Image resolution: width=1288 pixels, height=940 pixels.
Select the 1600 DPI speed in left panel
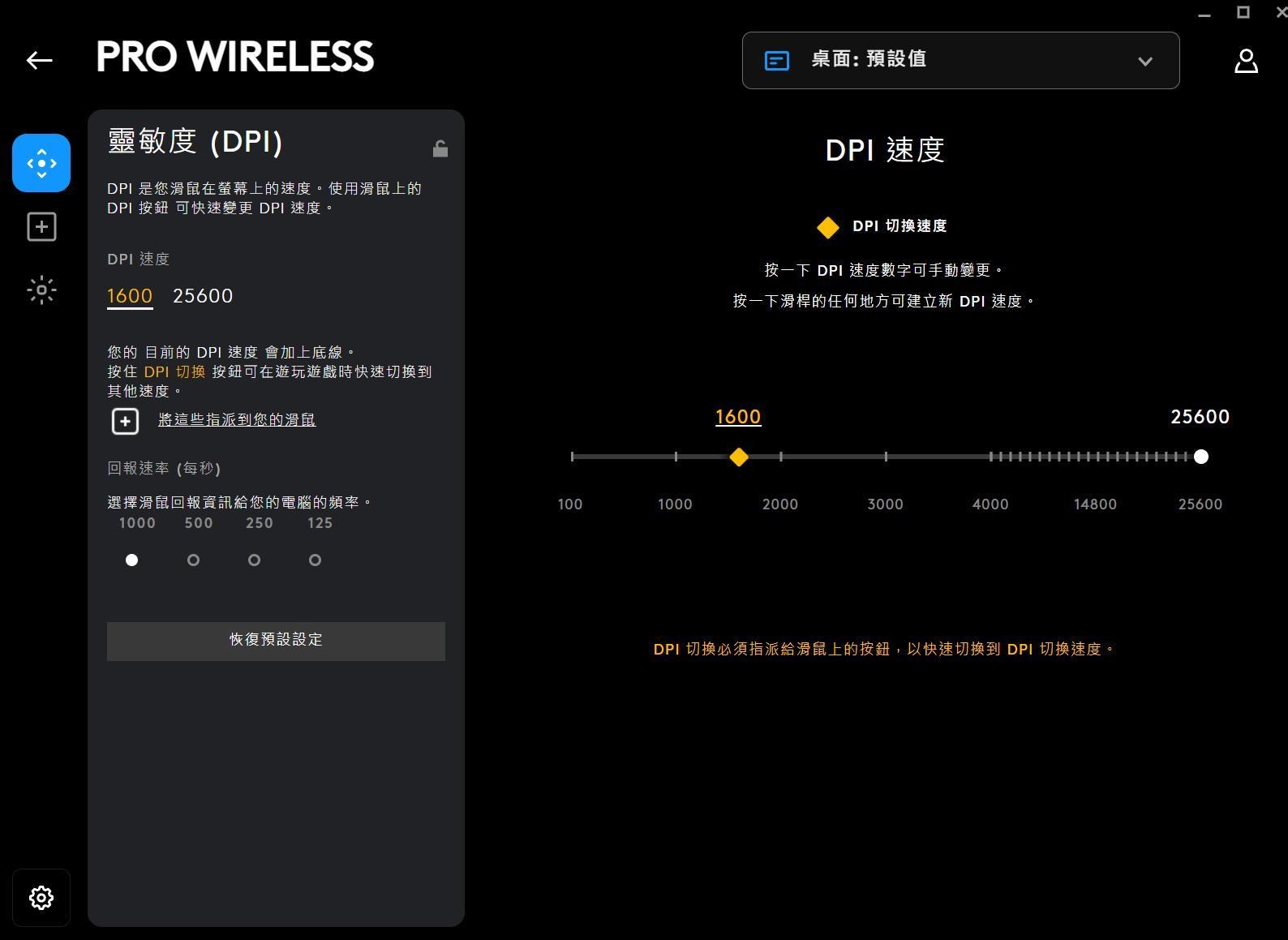(x=130, y=296)
